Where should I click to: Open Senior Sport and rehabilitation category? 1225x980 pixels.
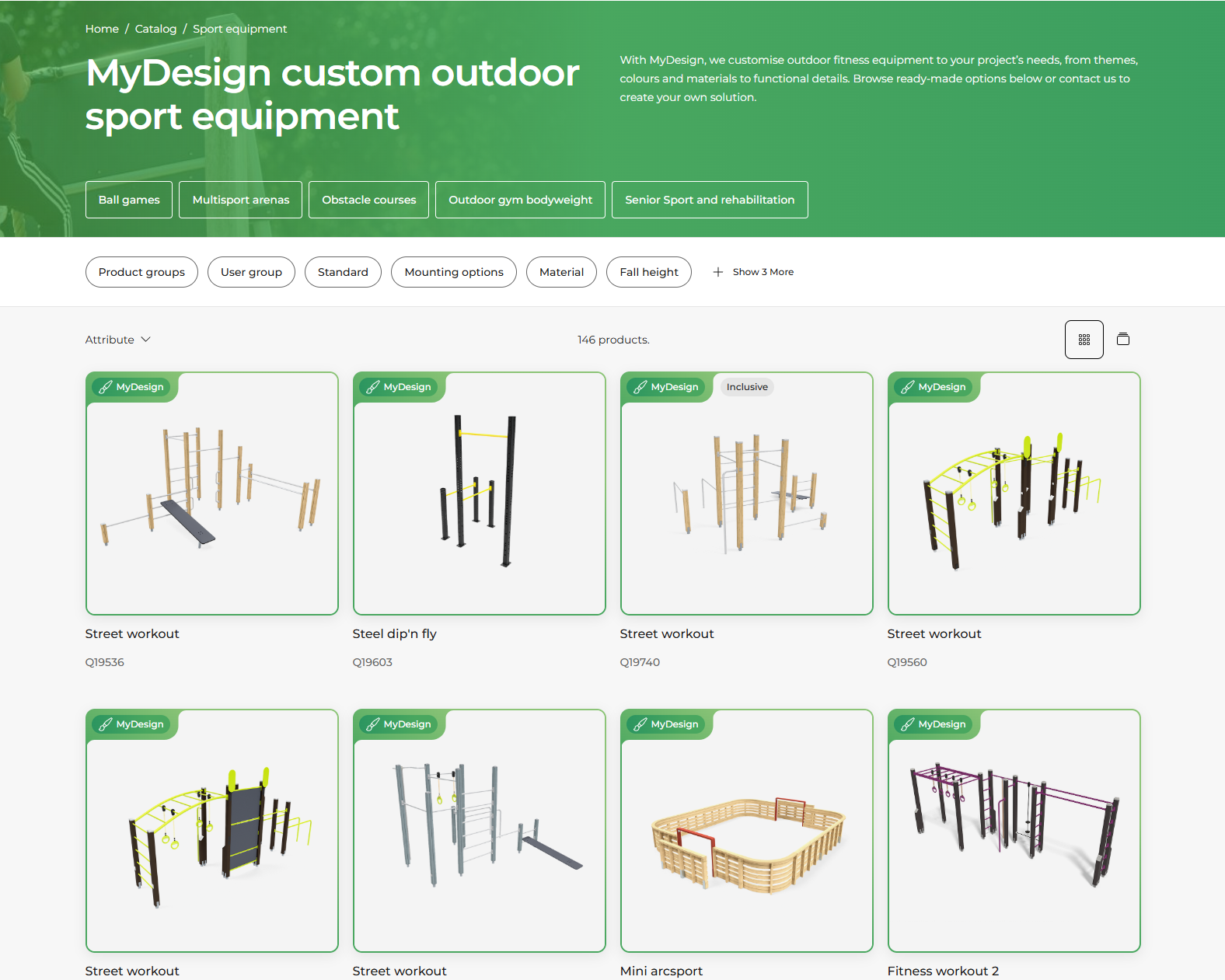[x=709, y=200]
